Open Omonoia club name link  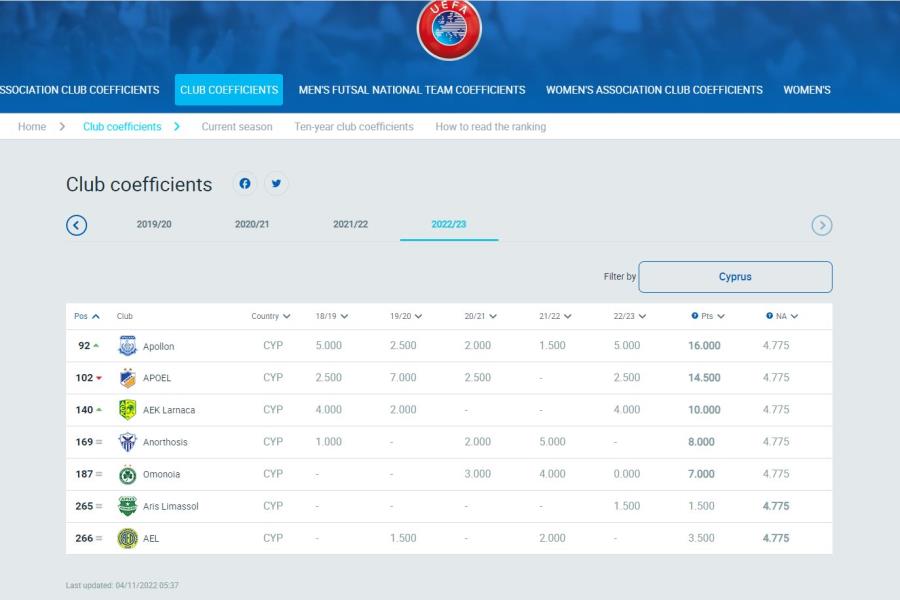[x=161, y=474]
